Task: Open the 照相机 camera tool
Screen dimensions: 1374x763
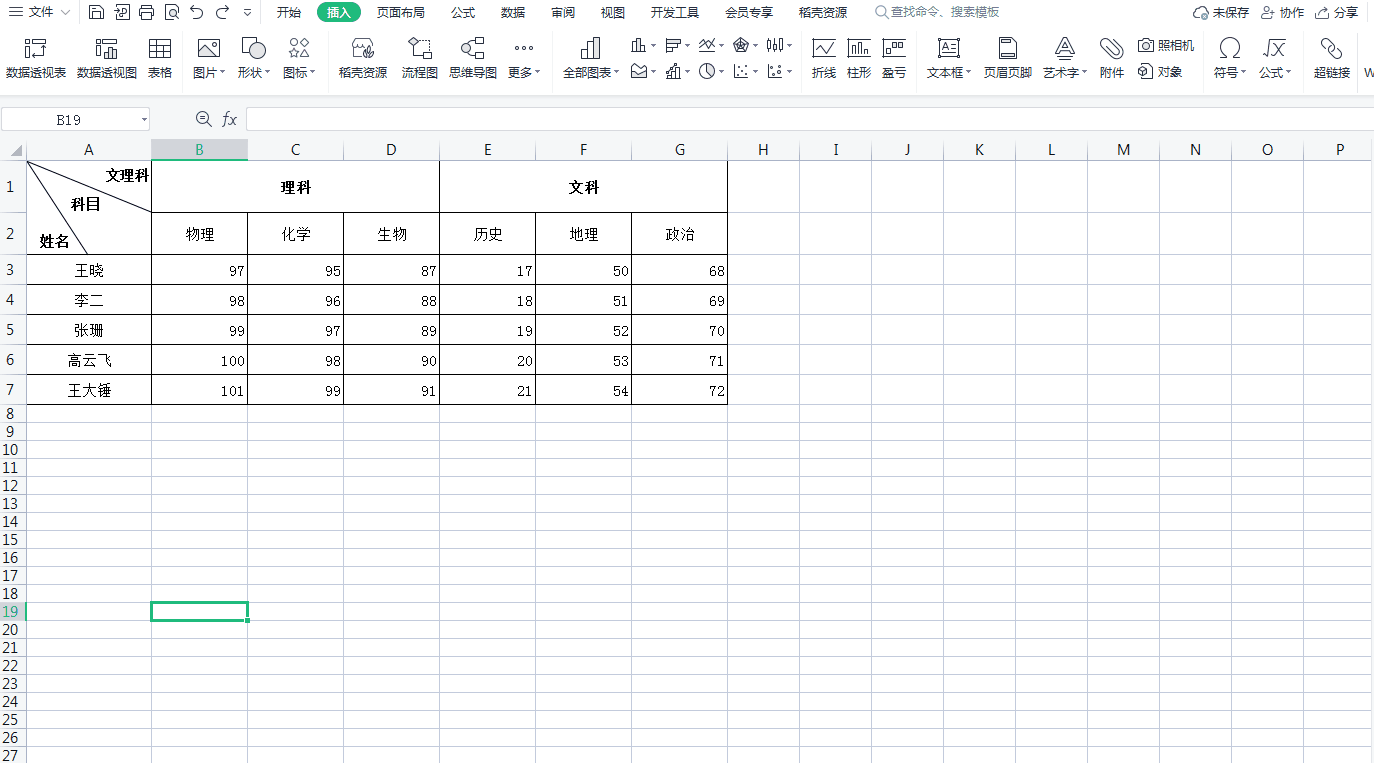Action: [1166, 46]
